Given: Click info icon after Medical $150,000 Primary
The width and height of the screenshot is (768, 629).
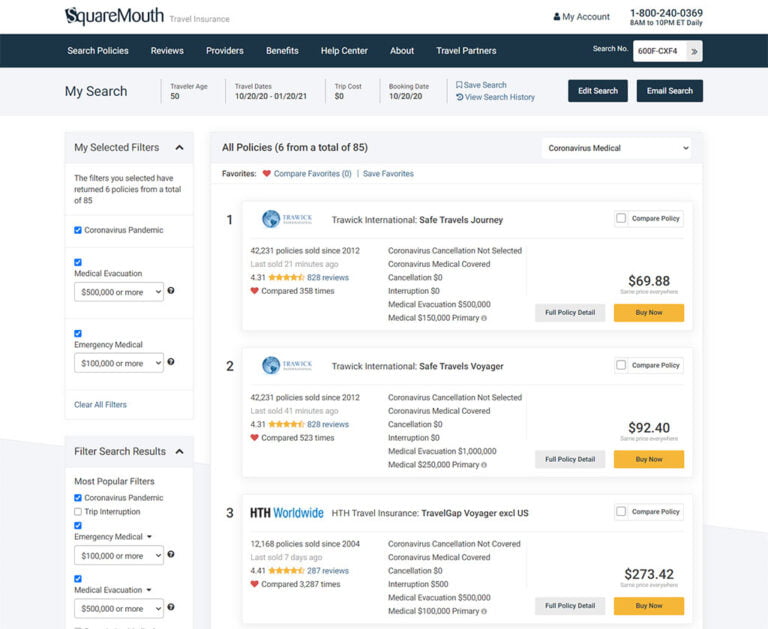Looking at the screenshot, I should pos(484,318).
